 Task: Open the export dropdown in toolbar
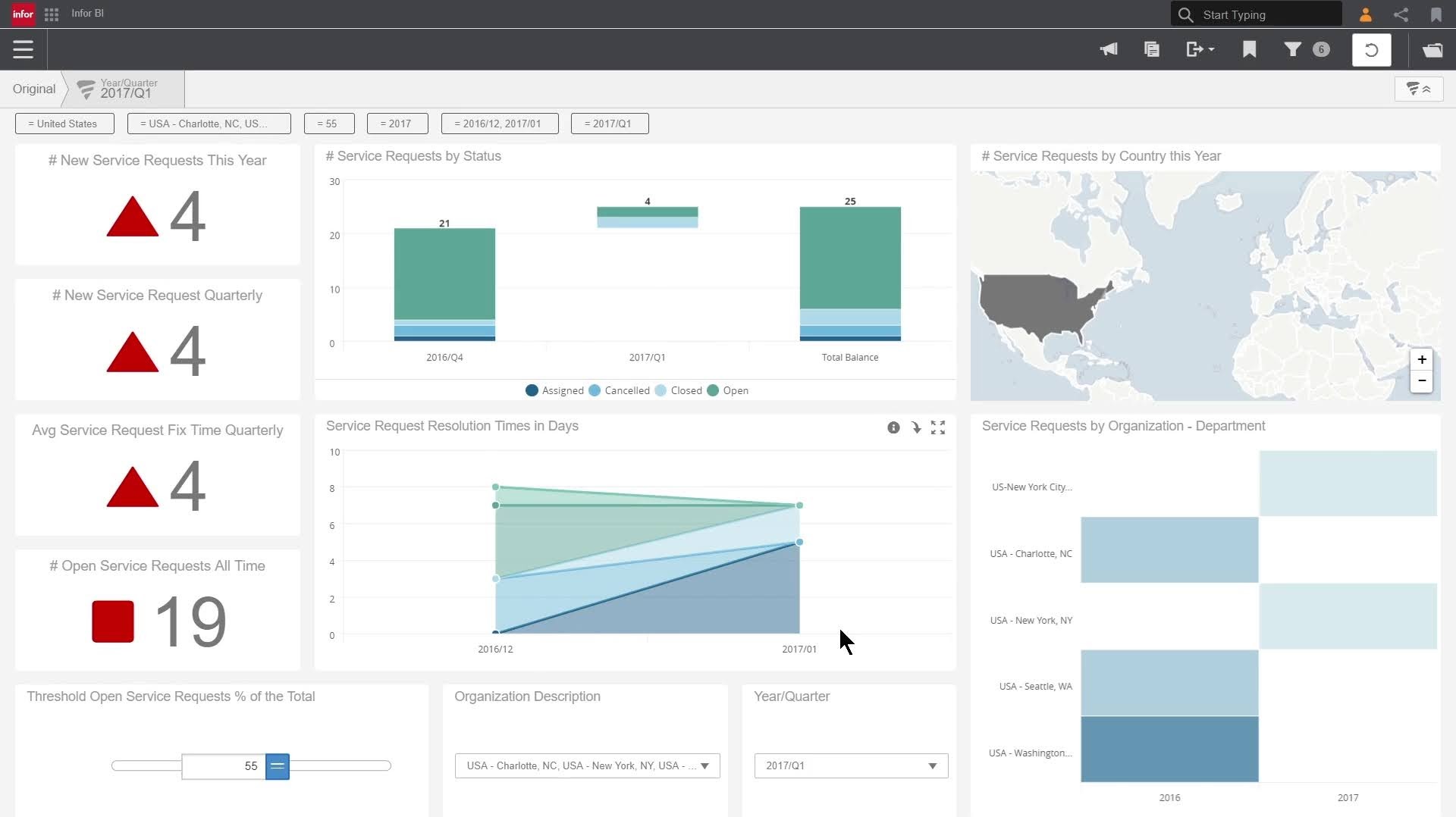pyautogui.click(x=1200, y=50)
